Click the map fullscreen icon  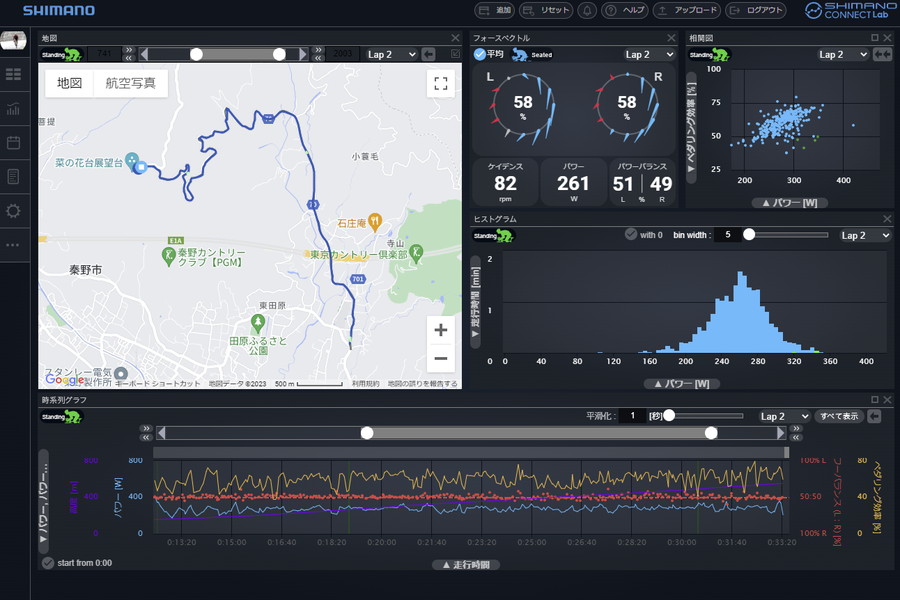click(440, 84)
